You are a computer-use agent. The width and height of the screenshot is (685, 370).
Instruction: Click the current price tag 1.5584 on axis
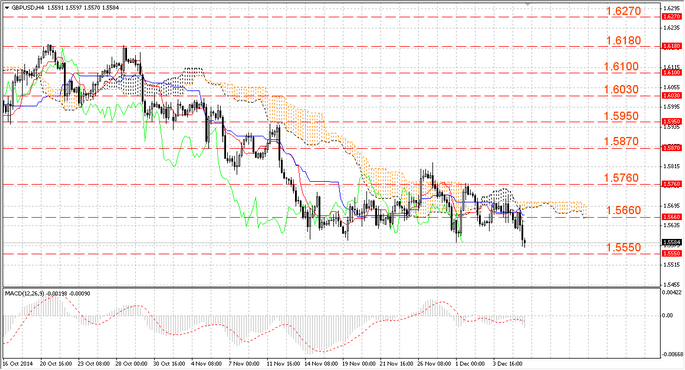672,242
